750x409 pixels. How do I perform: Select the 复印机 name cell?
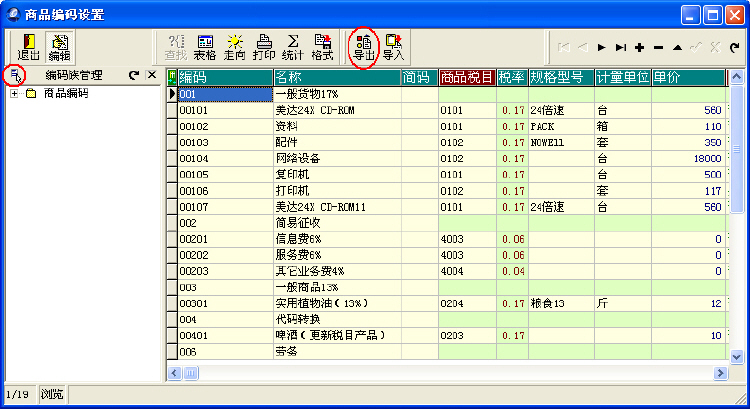[x=337, y=175]
